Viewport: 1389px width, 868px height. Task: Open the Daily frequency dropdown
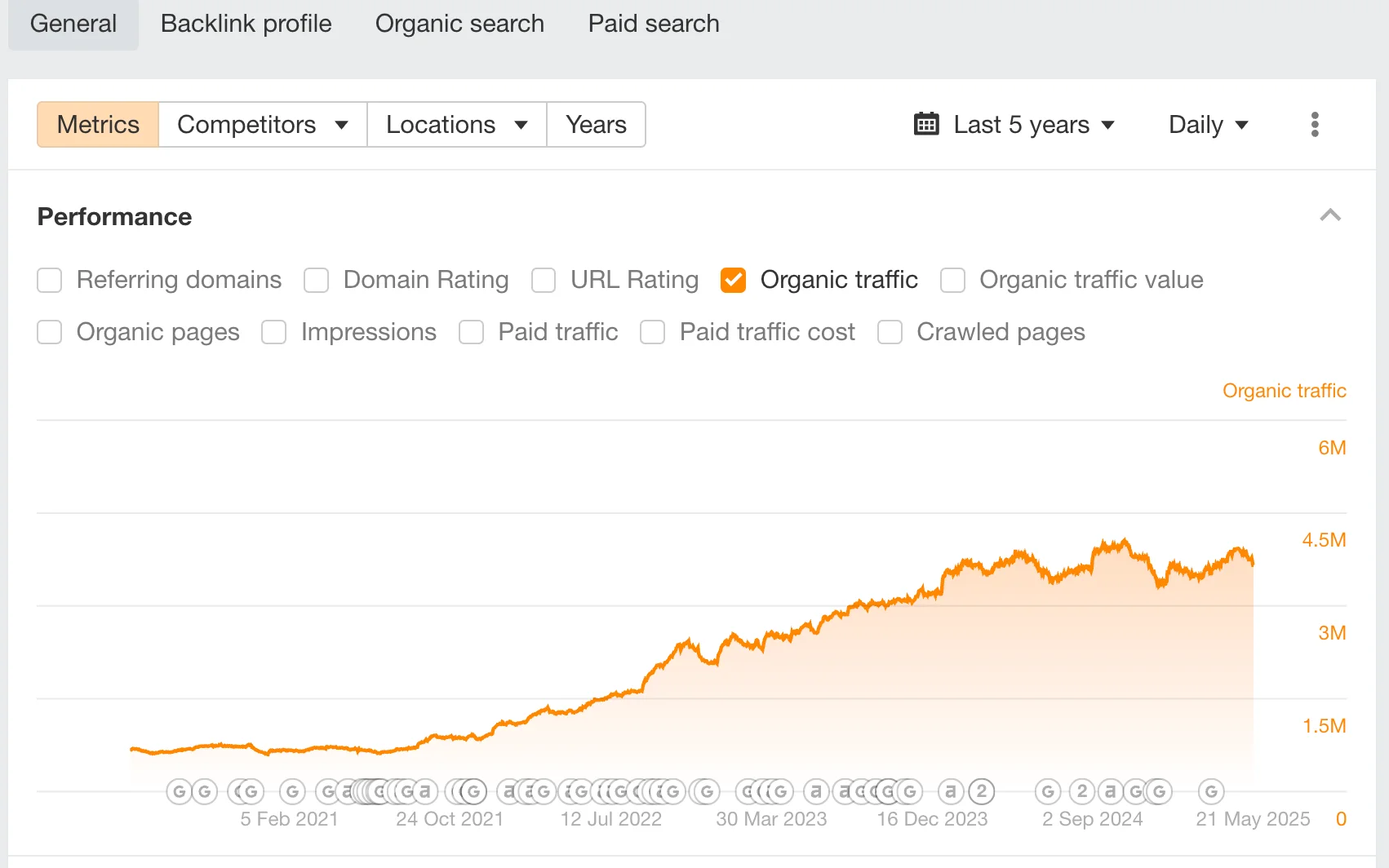pos(1209,124)
